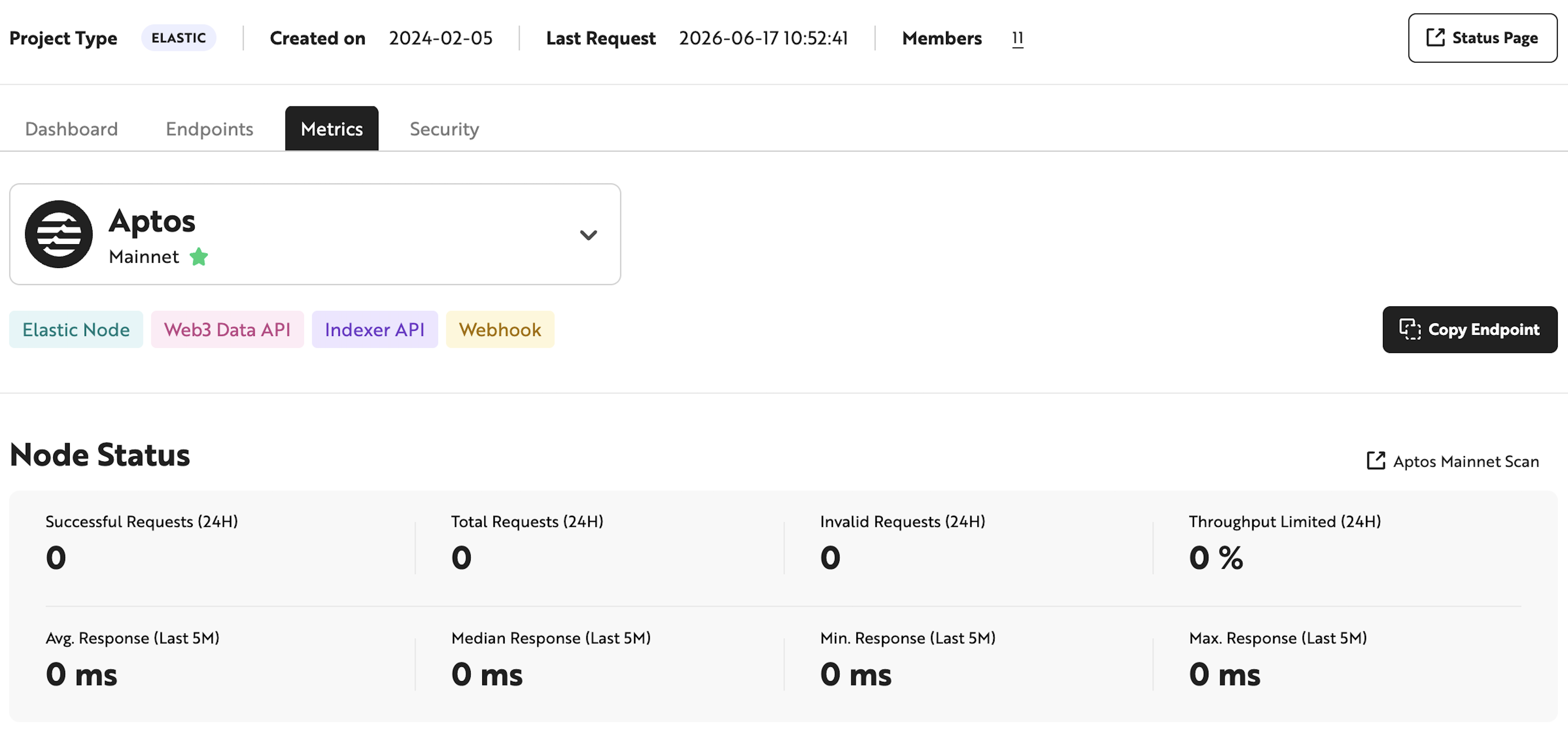Viewport: 1568px width, 733px height.
Task: Click the 0 % throughput value
Action: pyautogui.click(x=1216, y=558)
